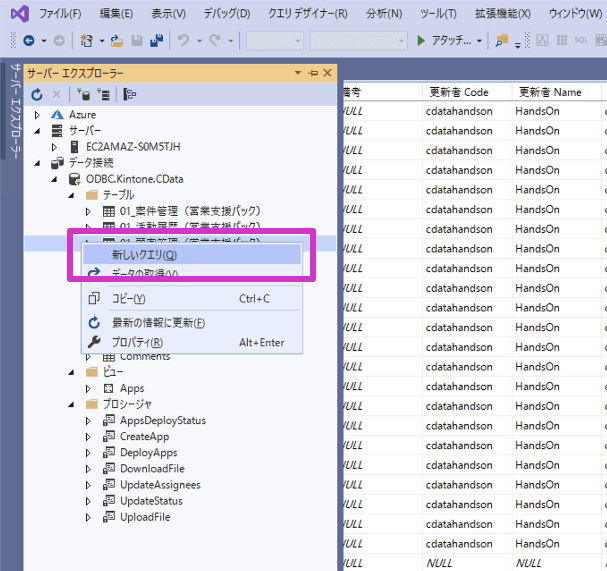Viewport: 607px width, 571px height.
Task: Choose 新しいクエリ(Q) from context menu
Action: [x=192, y=255]
